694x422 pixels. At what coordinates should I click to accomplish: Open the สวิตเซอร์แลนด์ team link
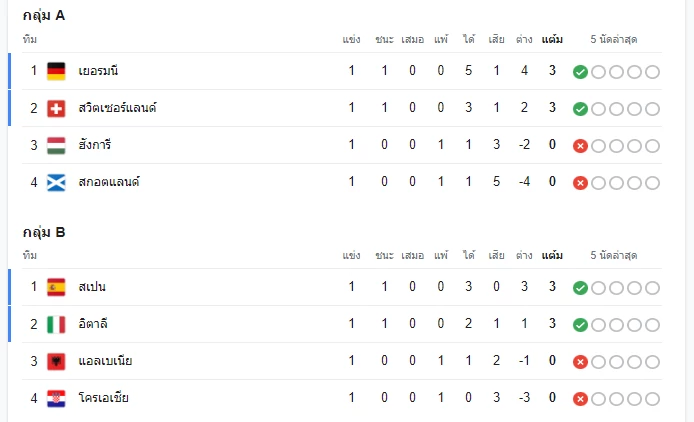pos(117,108)
